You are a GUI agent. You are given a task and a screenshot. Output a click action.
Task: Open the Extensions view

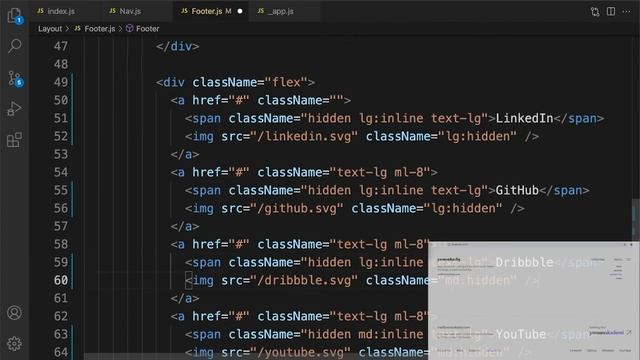(x=14, y=140)
